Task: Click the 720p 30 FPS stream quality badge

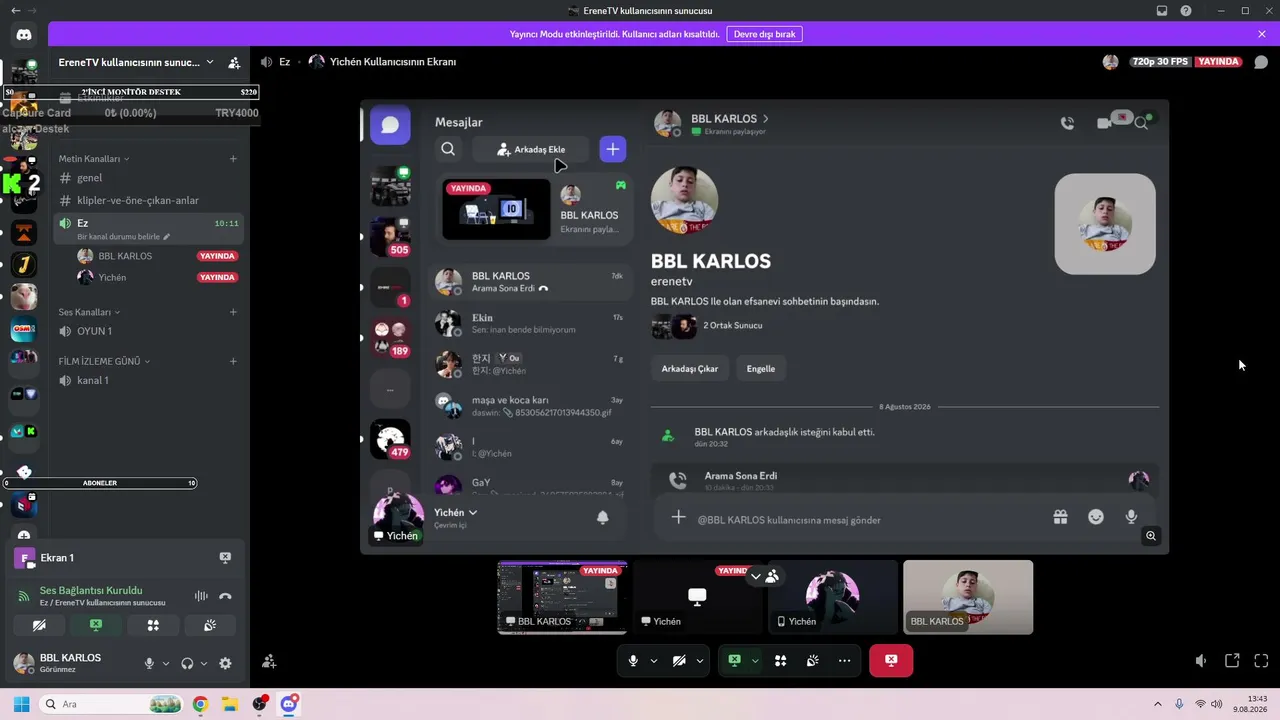Action: point(1160,62)
